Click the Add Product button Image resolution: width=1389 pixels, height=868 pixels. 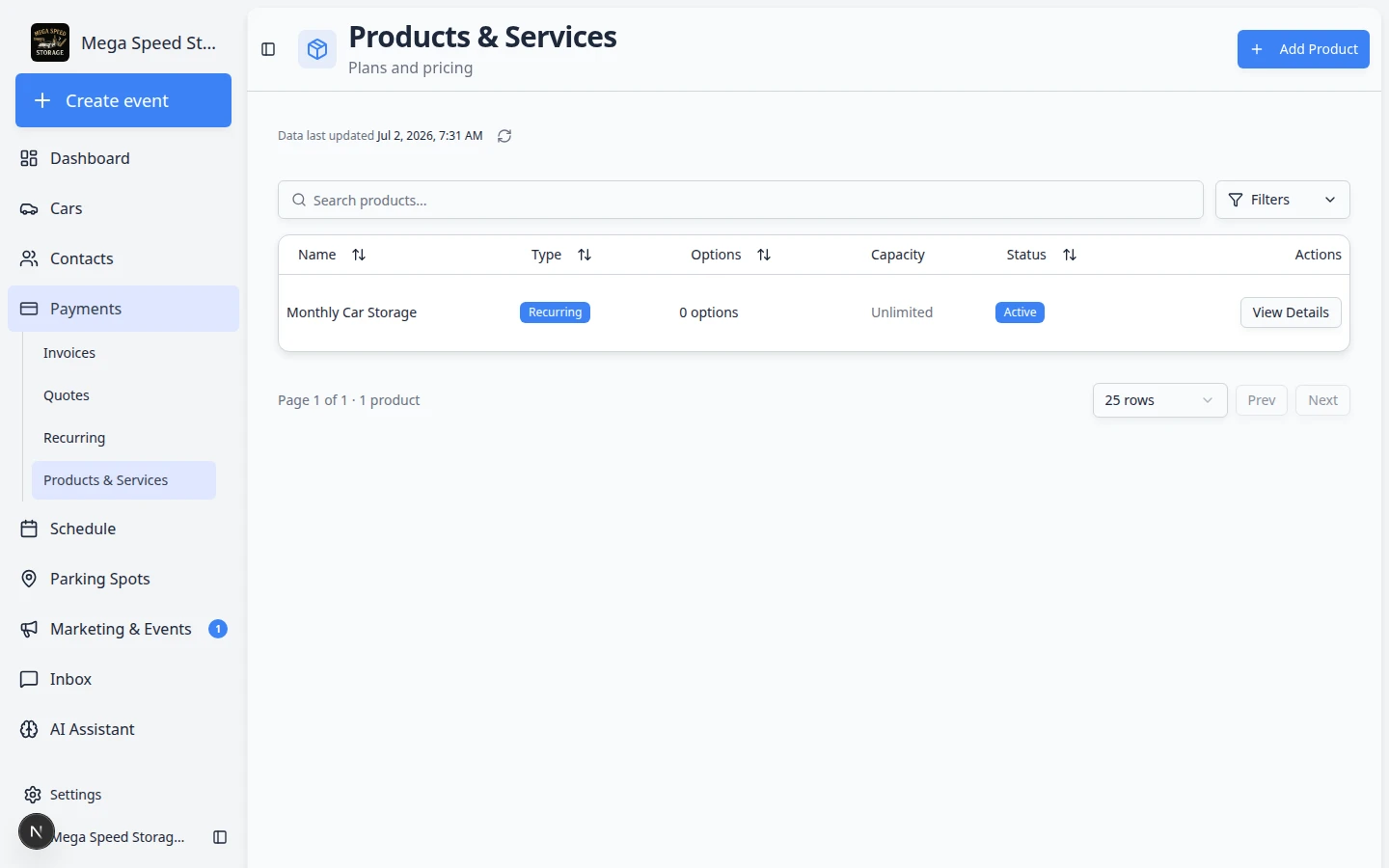click(x=1303, y=49)
